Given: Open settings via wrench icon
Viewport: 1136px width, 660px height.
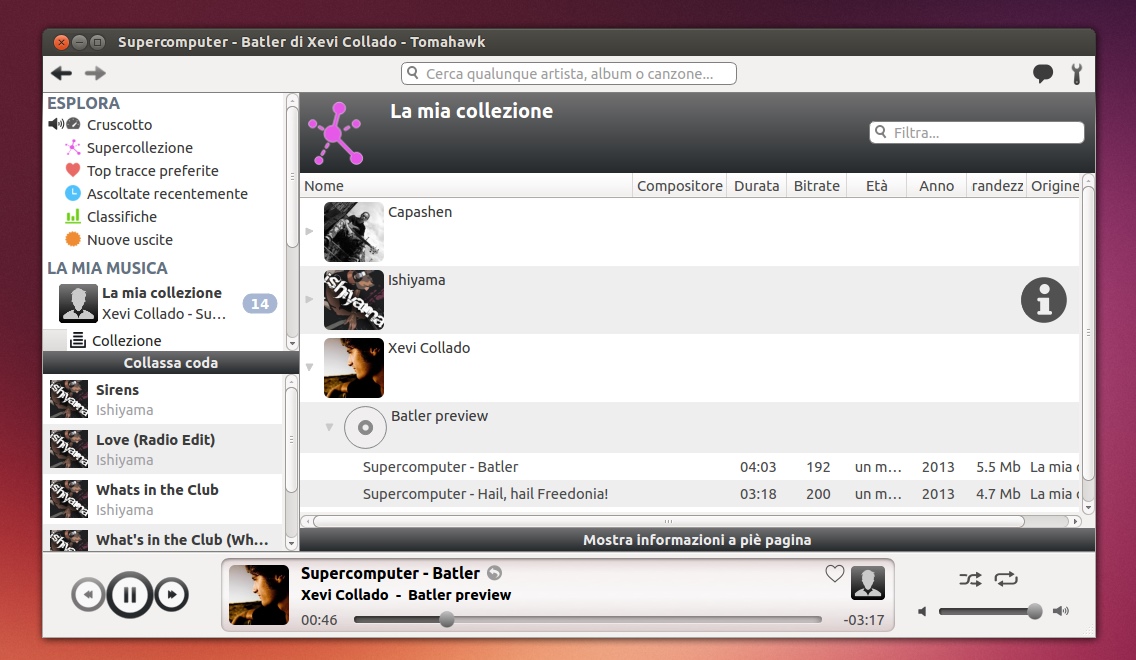Looking at the screenshot, I should tap(1077, 73).
